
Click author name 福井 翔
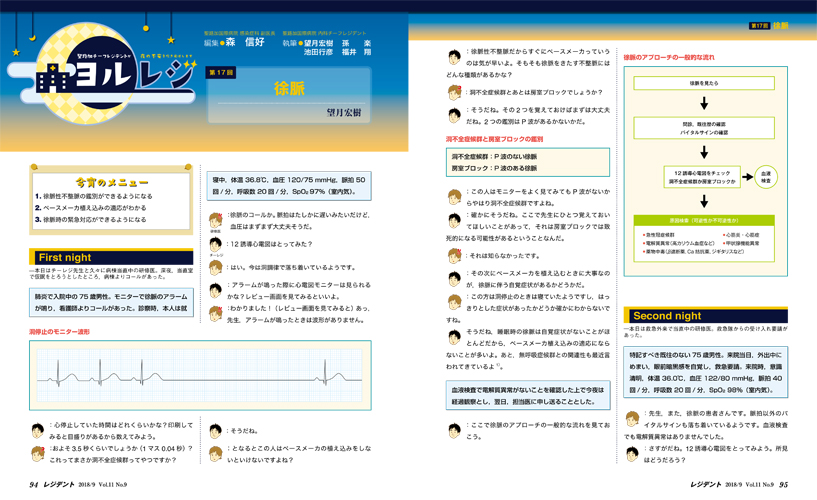356,52
